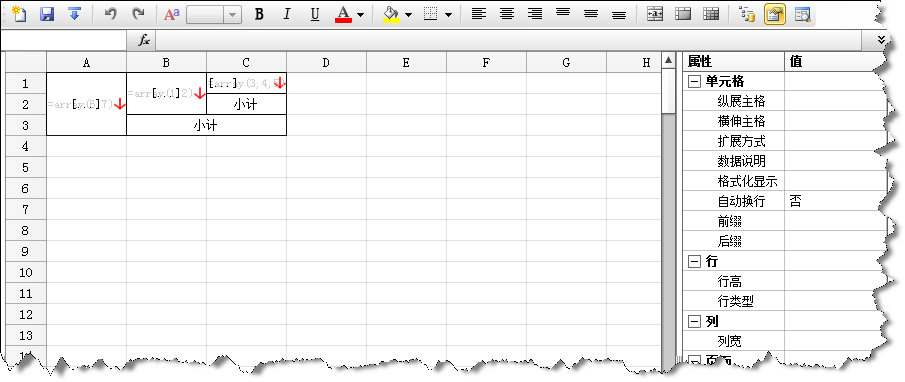Merge cells using the merge icon
Image resolution: width=905 pixels, height=382 pixels.
point(655,14)
